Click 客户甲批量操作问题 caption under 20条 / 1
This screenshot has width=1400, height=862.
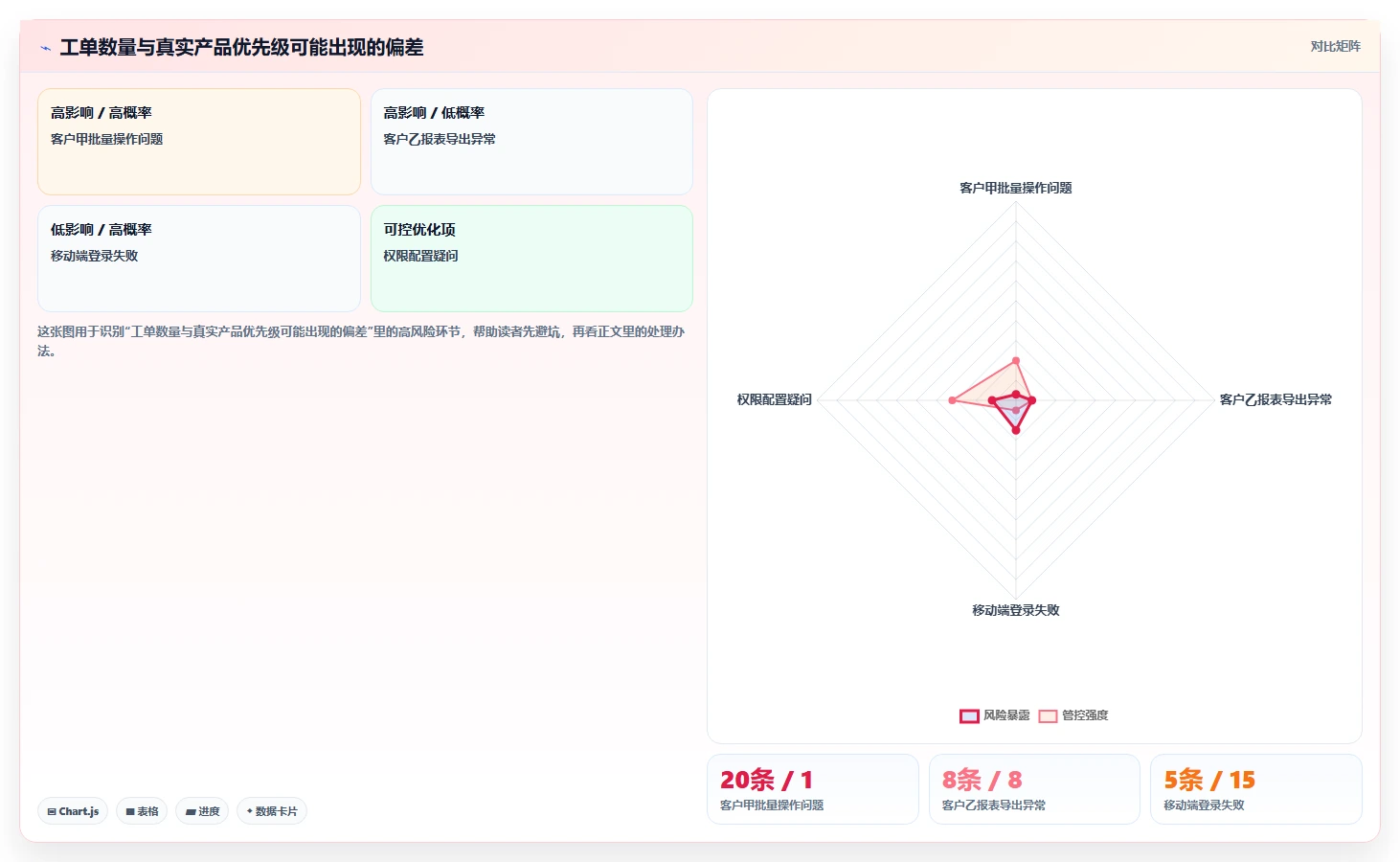pyautogui.click(x=772, y=805)
